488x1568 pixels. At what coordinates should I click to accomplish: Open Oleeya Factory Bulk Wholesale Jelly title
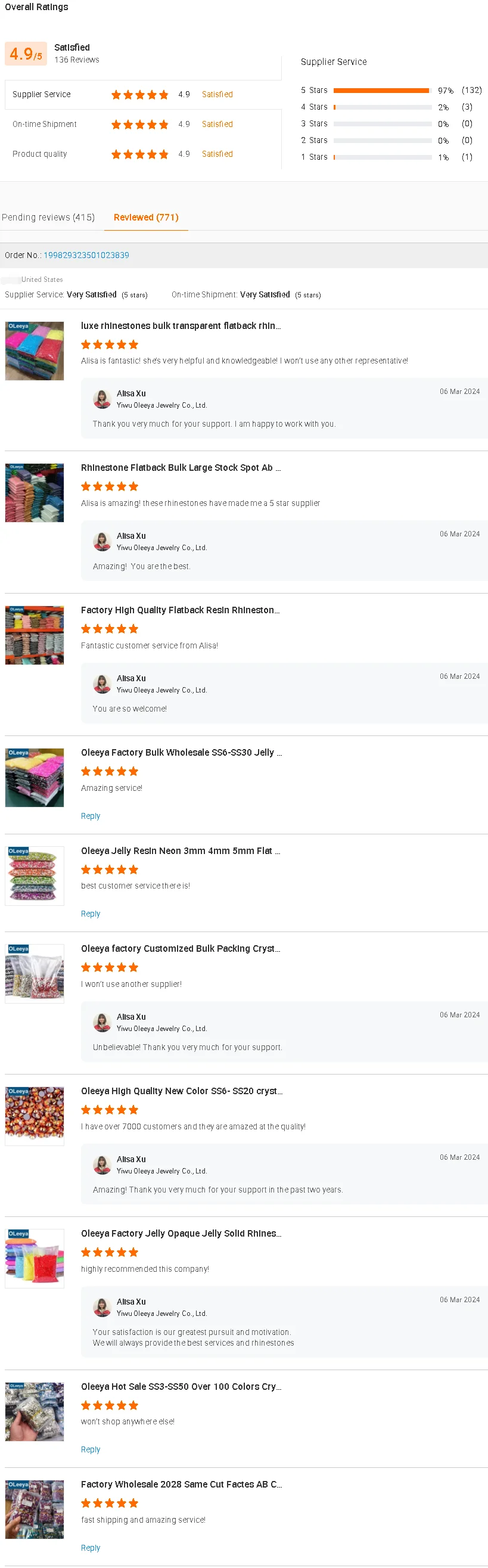[181, 752]
